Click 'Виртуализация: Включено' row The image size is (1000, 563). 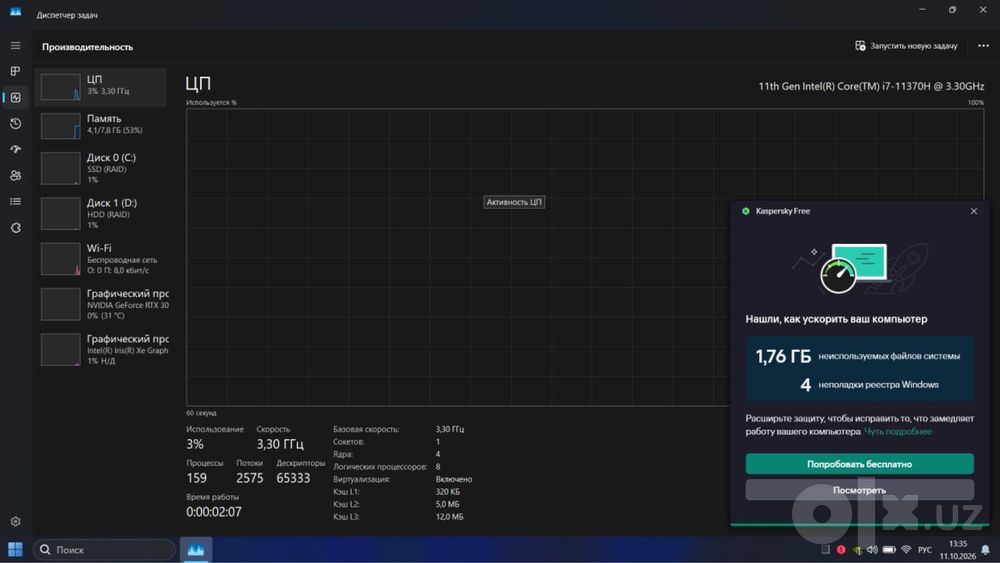(x=402, y=479)
